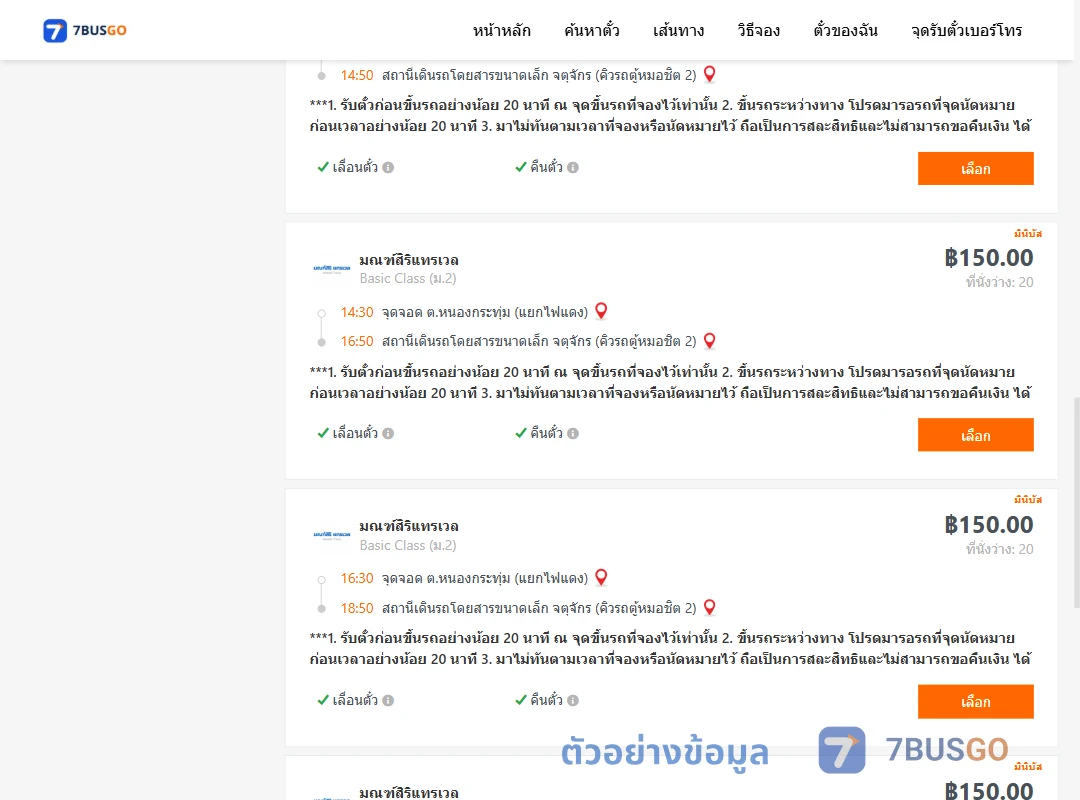This screenshot has height=800, width=1080.
Task: Click info icon beside เลื่อนตั๋ว in top card
Action: [x=388, y=167]
